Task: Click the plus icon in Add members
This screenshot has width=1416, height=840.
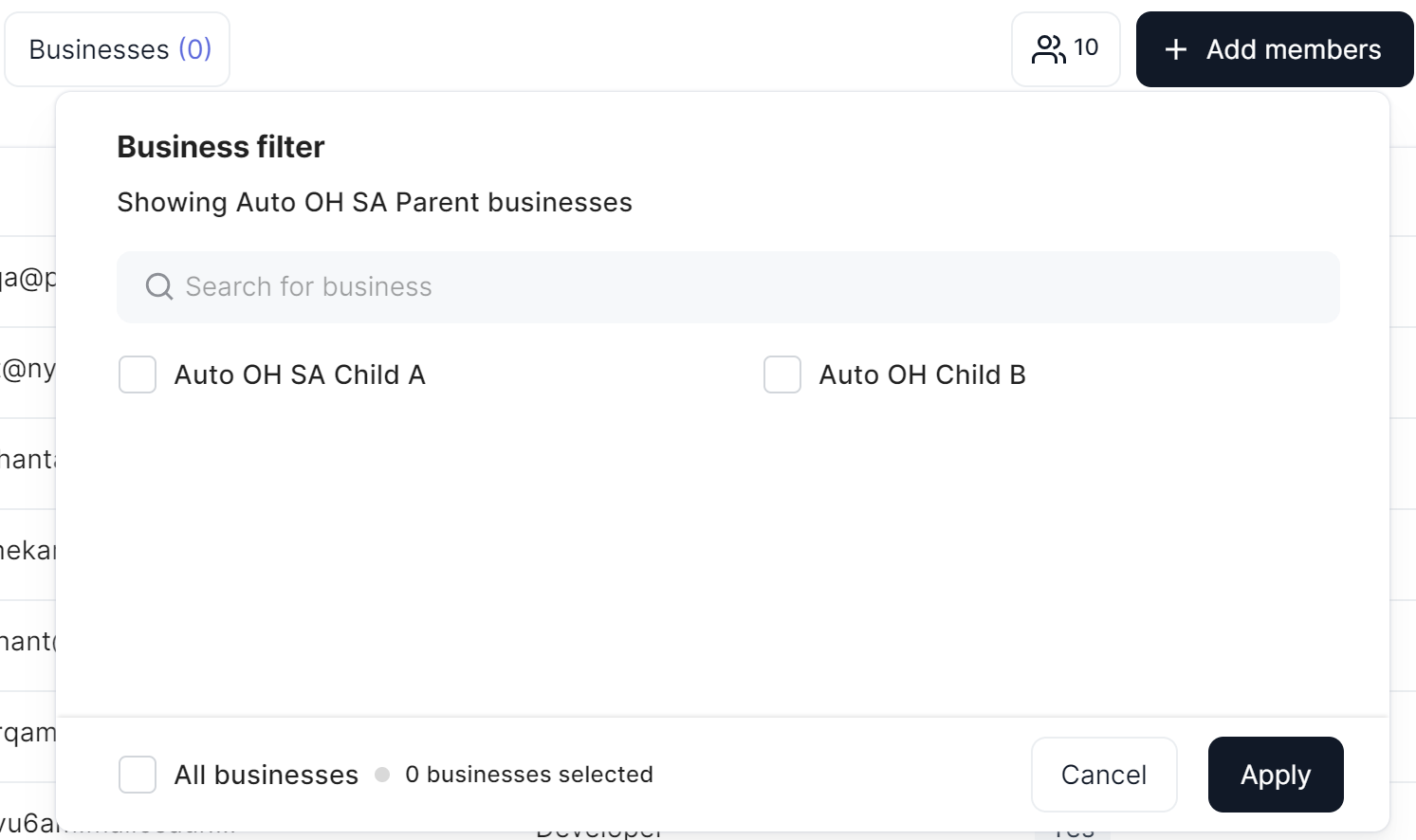Action: [1176, 49]
